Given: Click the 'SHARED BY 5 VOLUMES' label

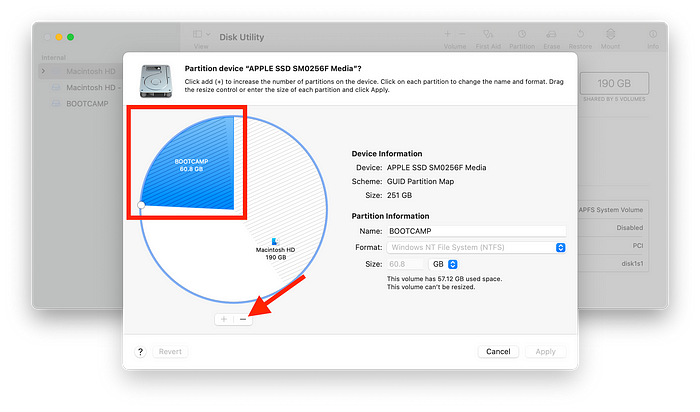Looking at the screenshot, I should click(x=614, y=99).
